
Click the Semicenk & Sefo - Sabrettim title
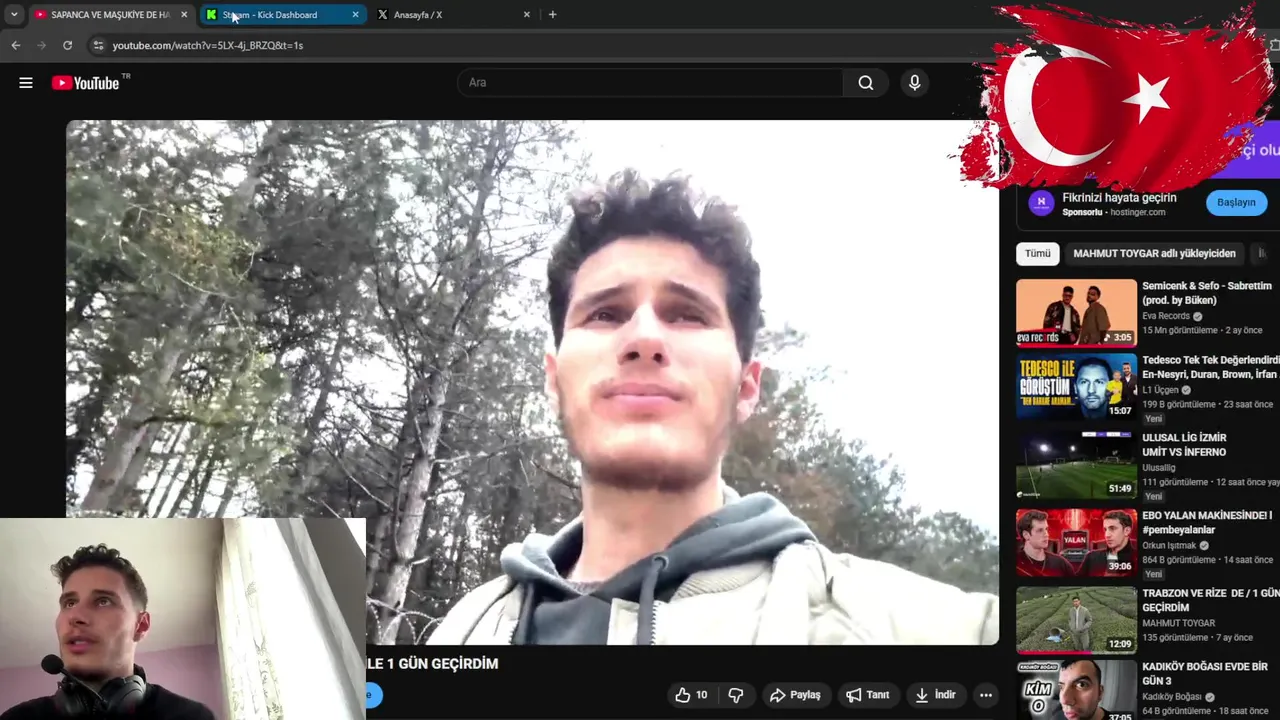[x=1207, y=293]
